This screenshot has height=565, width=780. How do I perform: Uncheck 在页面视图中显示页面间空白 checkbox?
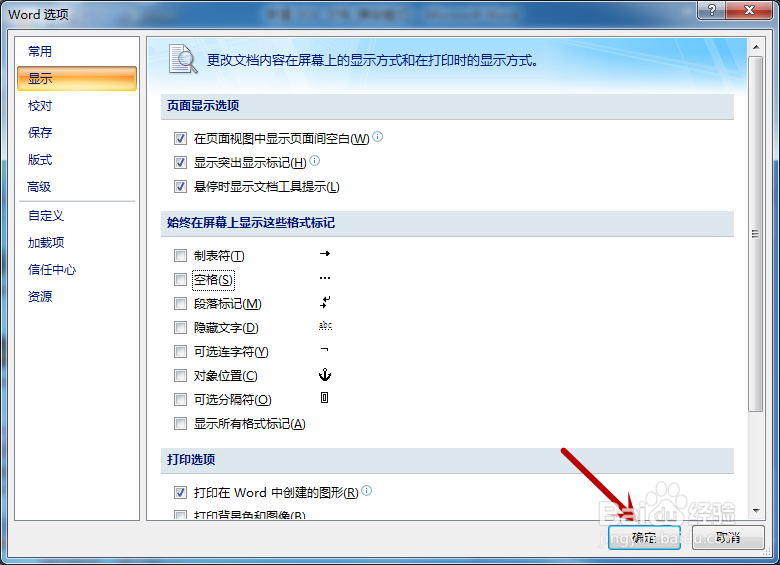tap(180, 138)
